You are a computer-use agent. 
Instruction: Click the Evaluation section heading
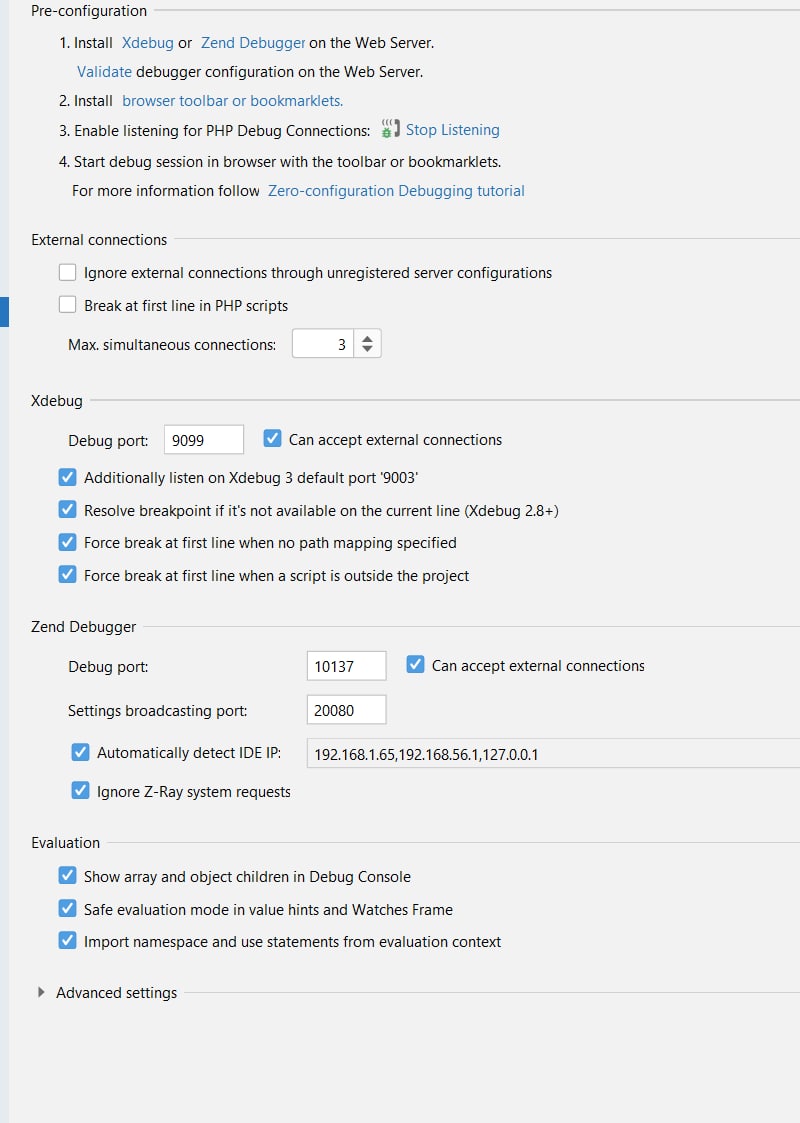[x=65, y=843]
